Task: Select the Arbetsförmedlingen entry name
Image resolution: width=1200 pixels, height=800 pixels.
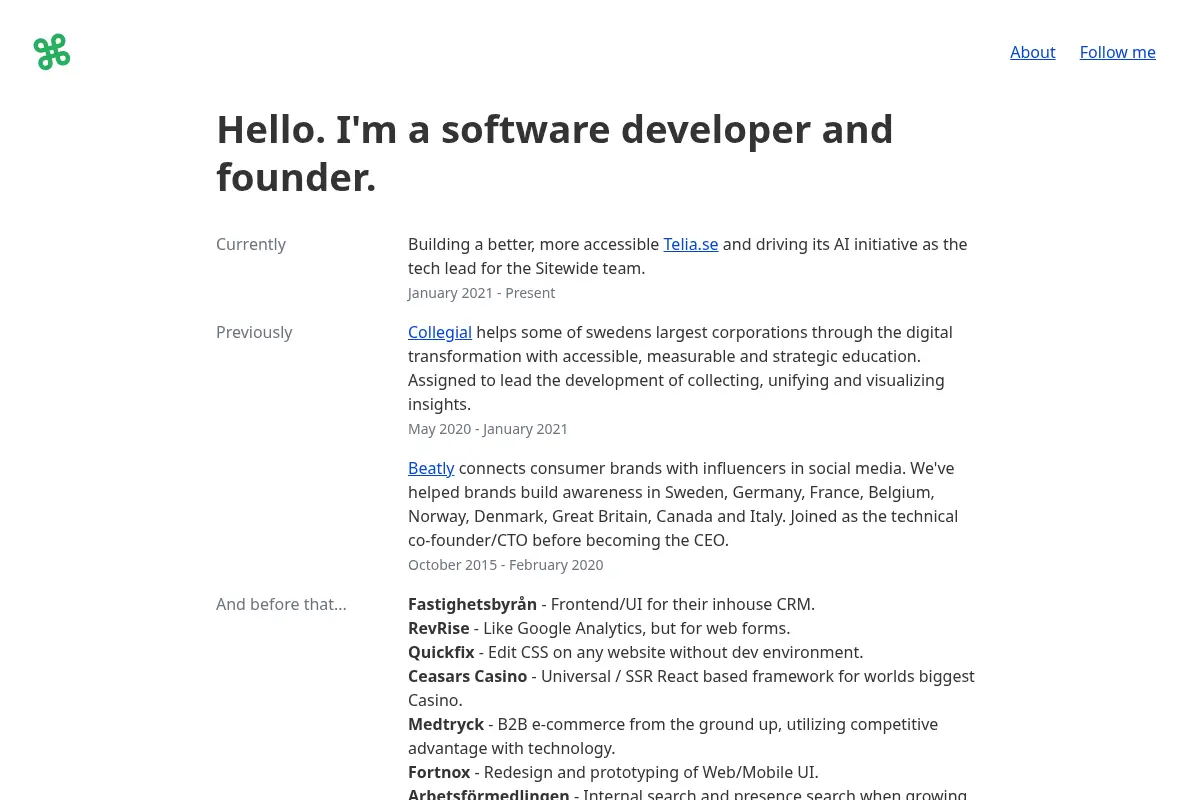Action: click(x=488, y=794)
